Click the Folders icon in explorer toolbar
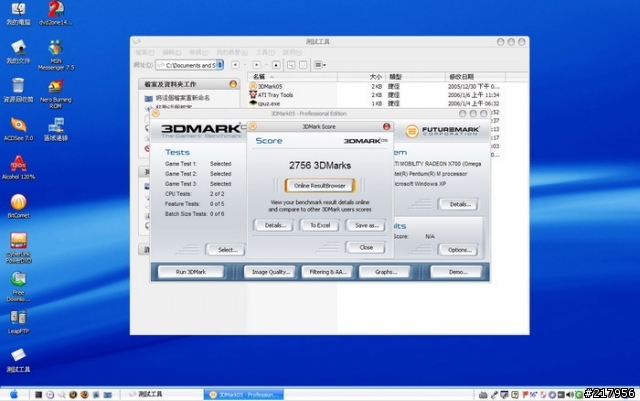Screen dimensions: 640x401 [x=303, y=65]
